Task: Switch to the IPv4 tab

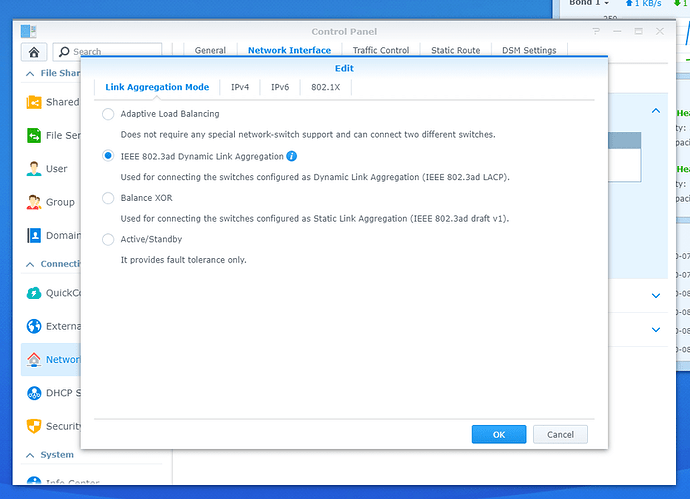Action: (x=240, y=87)
